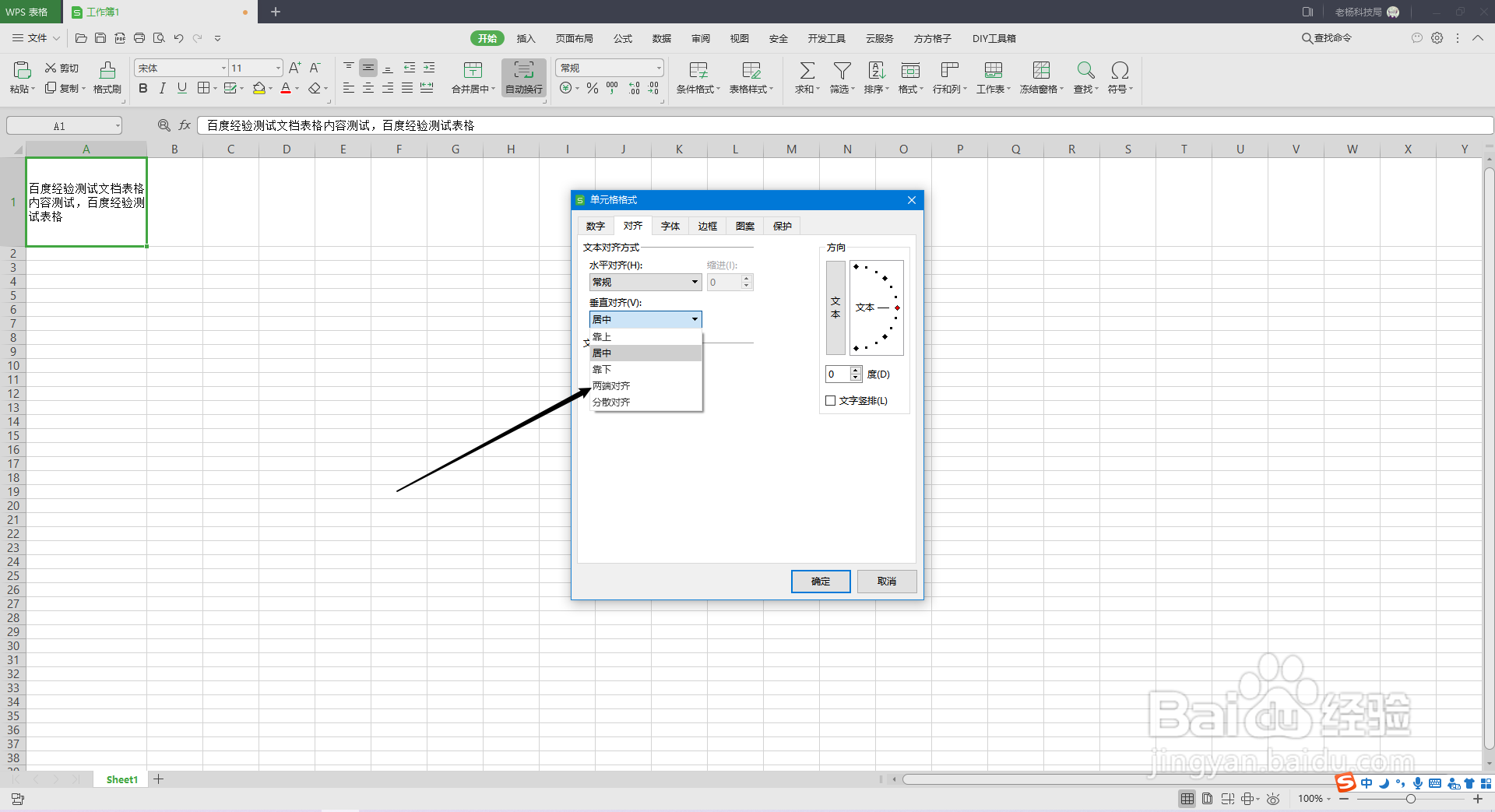Click the undo icon in quick toolbar
The image size is (1495, 812).
pyautogui.click(x=178, y=38)
